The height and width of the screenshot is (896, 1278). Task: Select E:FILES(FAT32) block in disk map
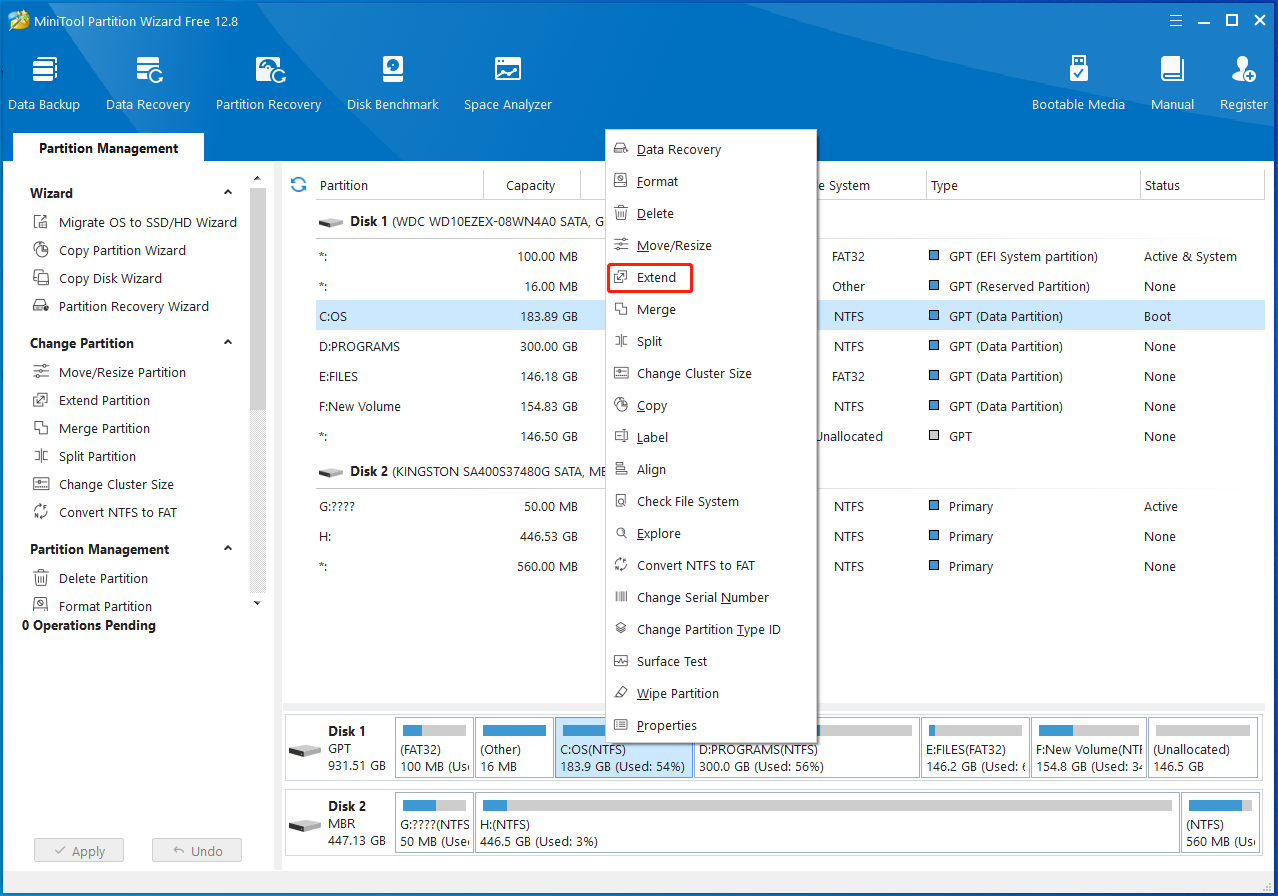[x=975, y=747]
